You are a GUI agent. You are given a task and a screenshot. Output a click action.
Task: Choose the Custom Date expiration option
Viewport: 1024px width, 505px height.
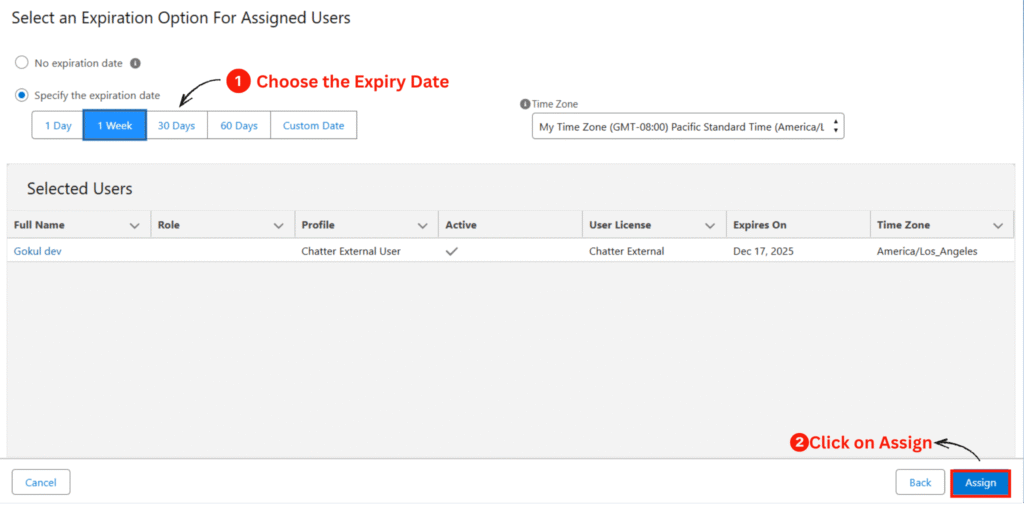[x=313, y=125]
